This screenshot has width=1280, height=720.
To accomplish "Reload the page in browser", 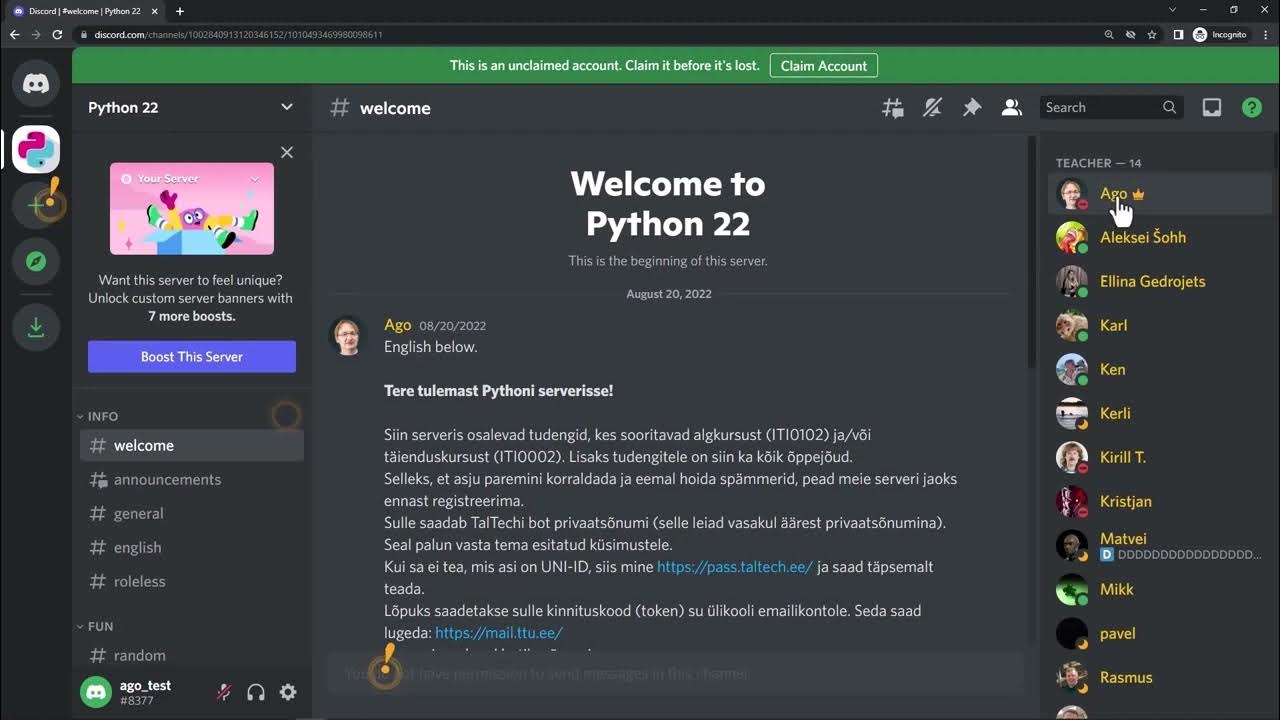I will click(57, 34).
